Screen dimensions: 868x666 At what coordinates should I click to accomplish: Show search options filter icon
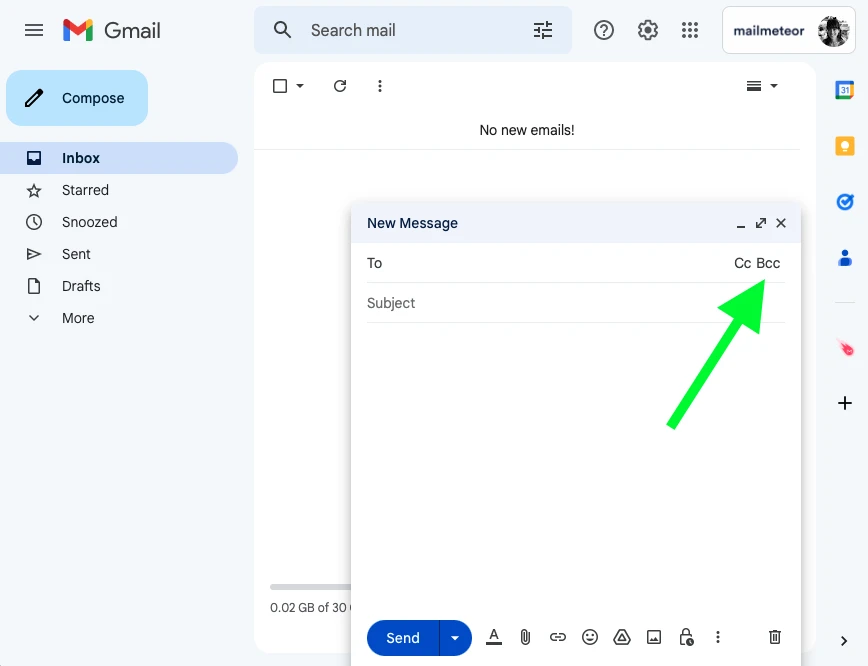543,30
